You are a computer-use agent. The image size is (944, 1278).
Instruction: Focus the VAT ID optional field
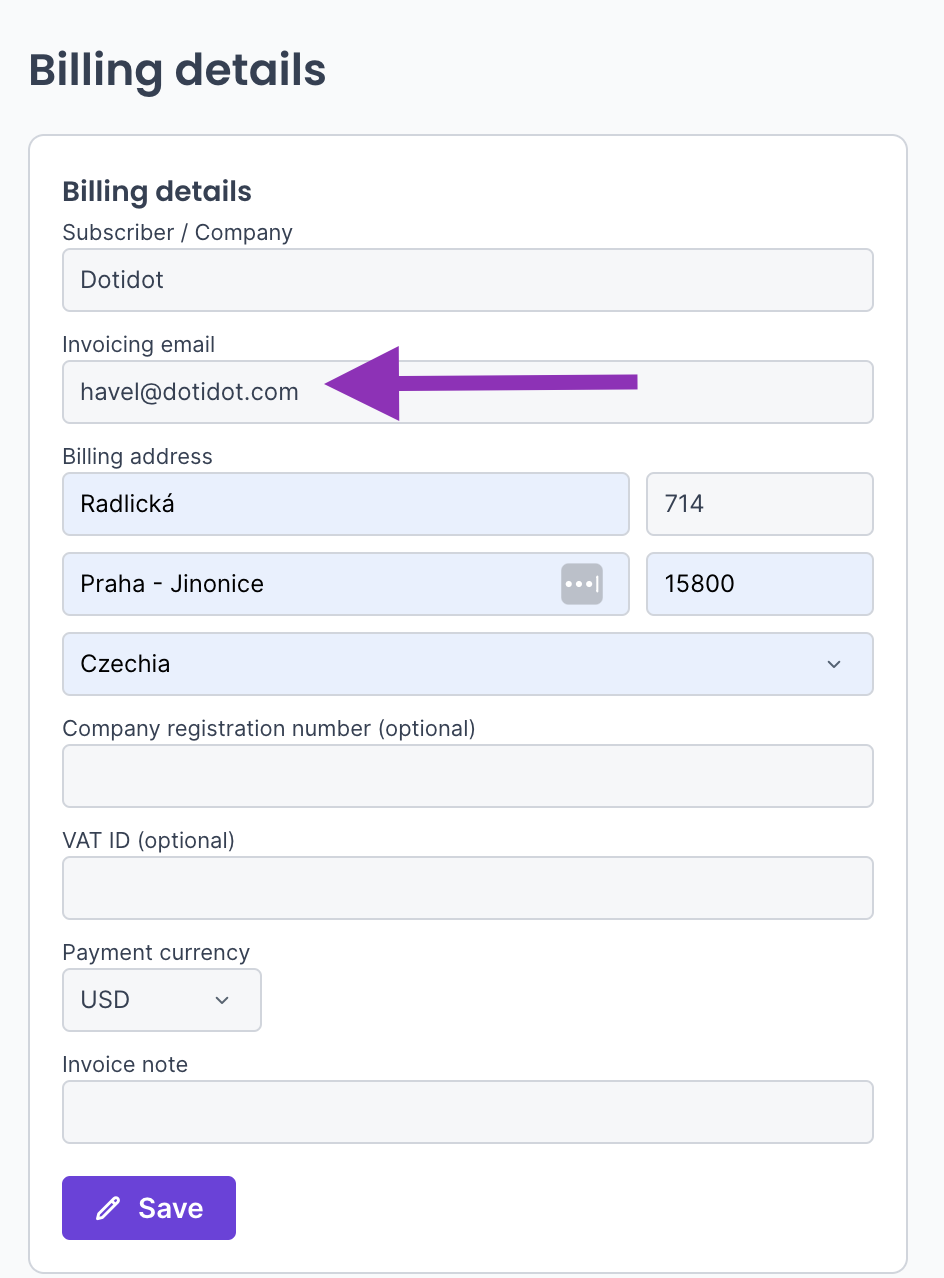click(468, 888)
